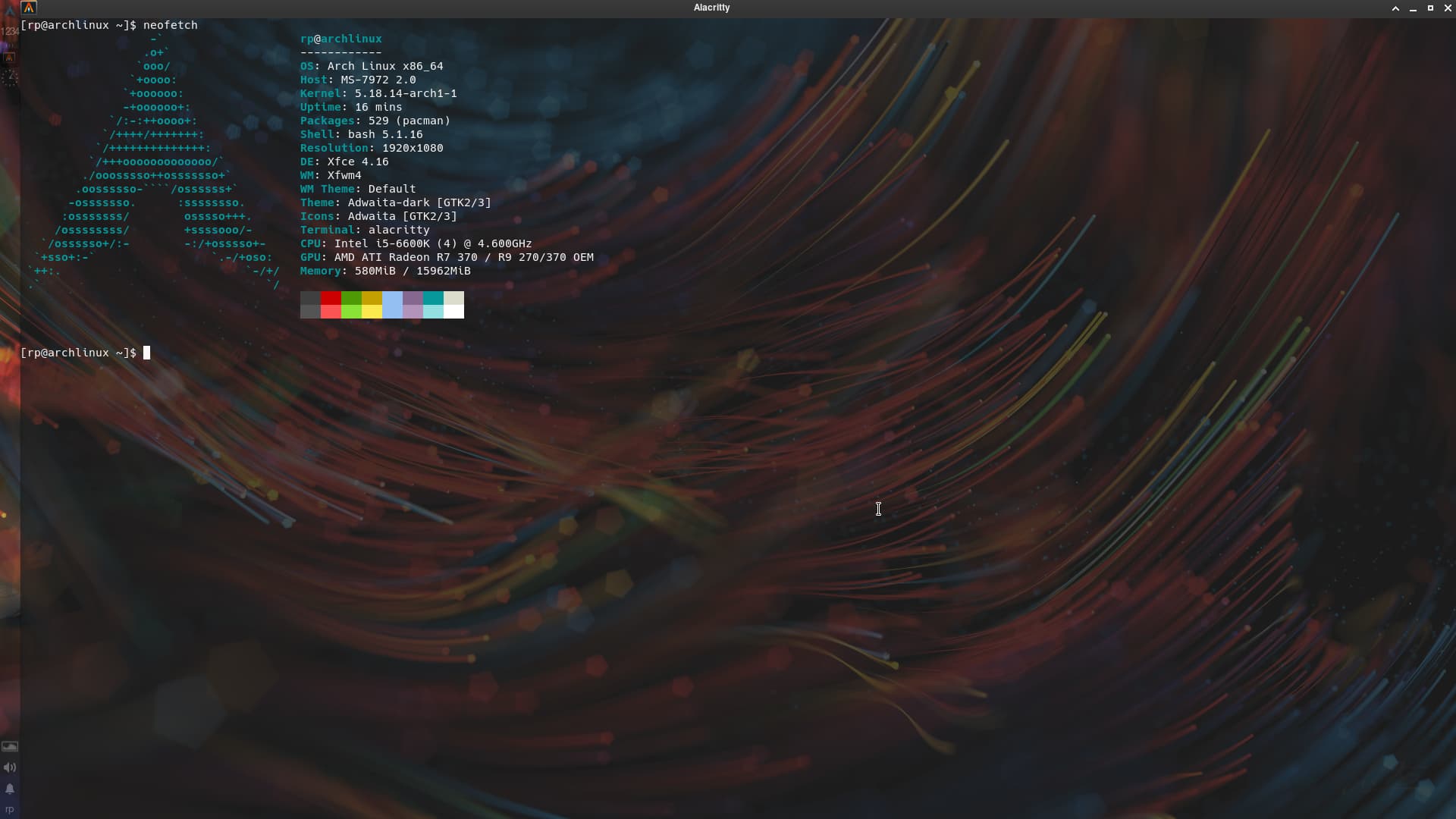Maximize the Alacritty window
The height and width of the screenshot is (819, 1456).
tap(1430, 8)
